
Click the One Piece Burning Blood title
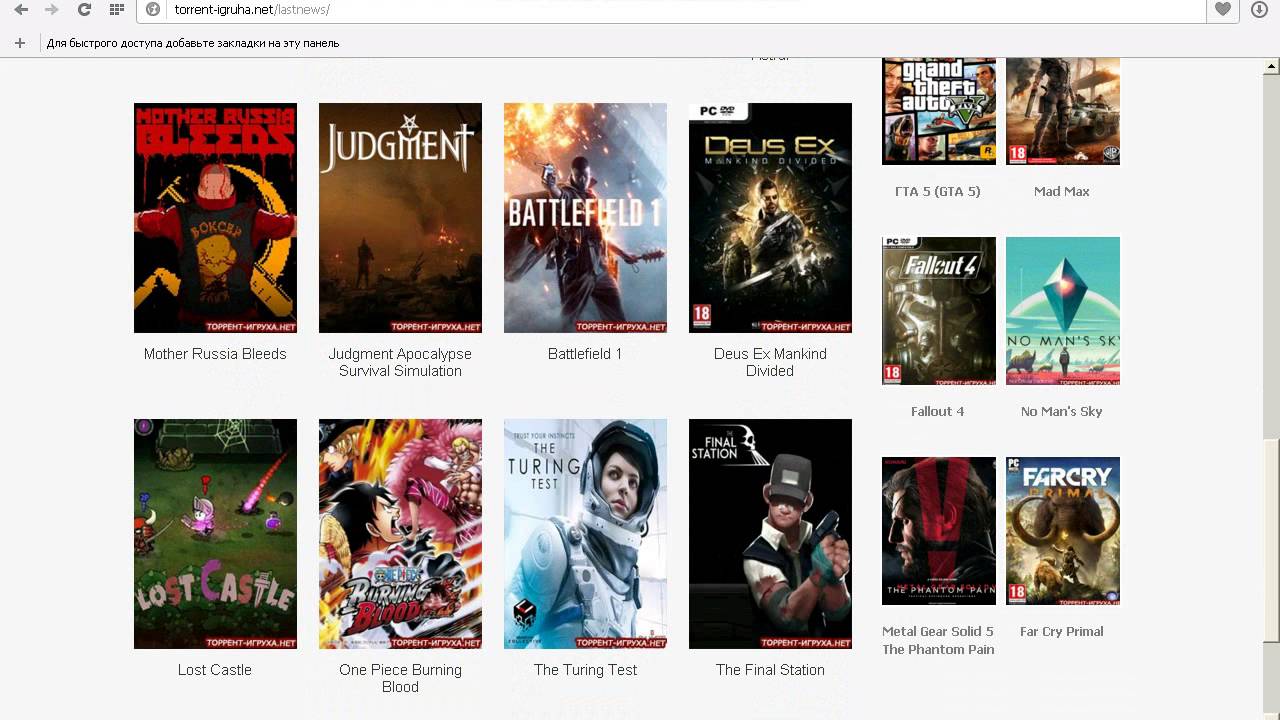click(x=400, y=678)
